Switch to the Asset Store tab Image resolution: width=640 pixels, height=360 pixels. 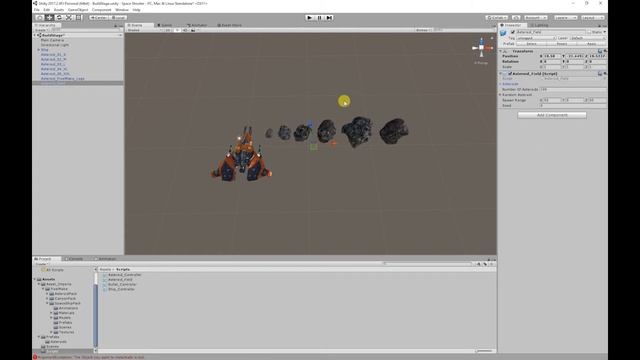[229, 25]
